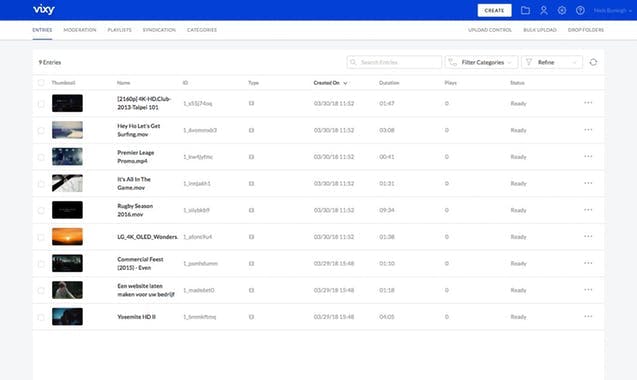This screenshot has height=380, width=637.
Task: Open actions menu for Taipei 101 entry
Action: pos(588,103)
